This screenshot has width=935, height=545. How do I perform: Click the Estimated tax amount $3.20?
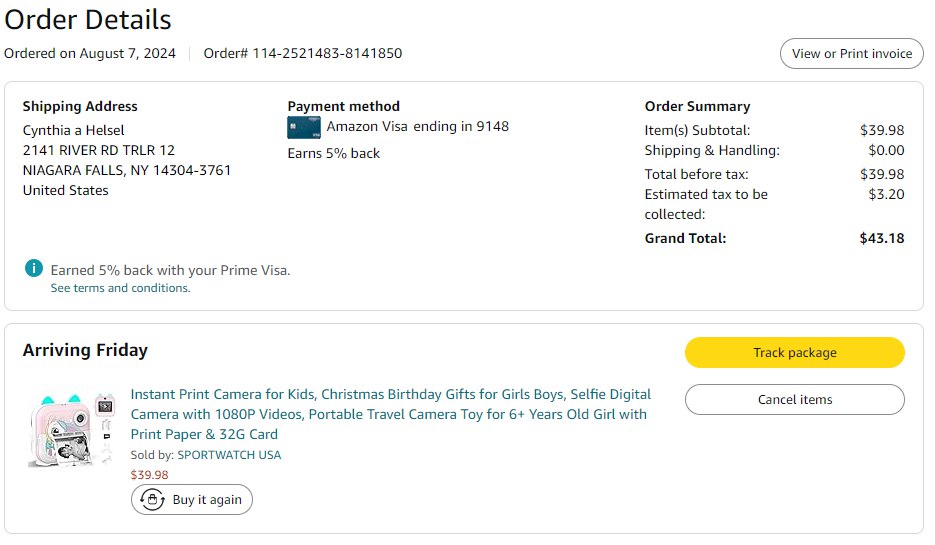886,194
